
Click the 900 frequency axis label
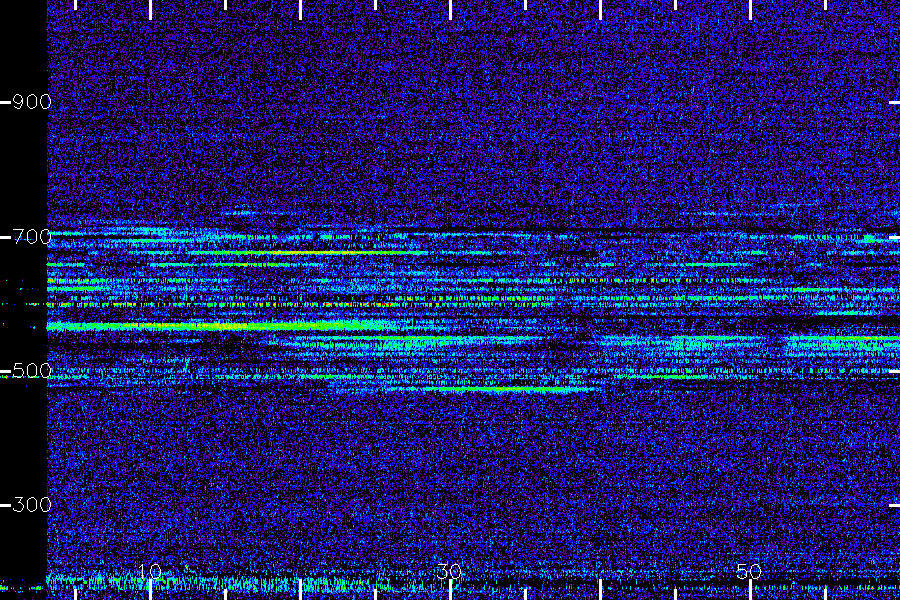(32, 102)
